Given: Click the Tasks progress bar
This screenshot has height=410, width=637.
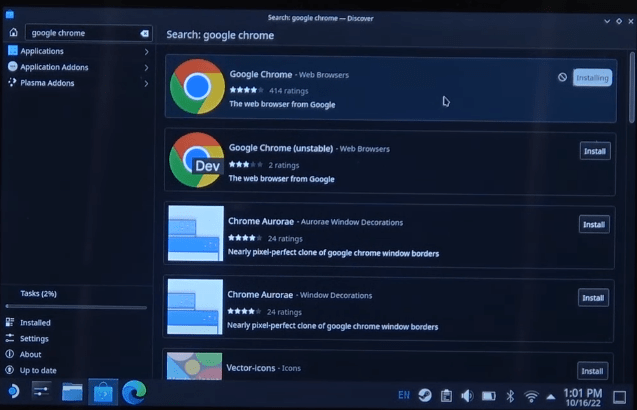Looking at the screenshot, I should (x=76, y=307).
